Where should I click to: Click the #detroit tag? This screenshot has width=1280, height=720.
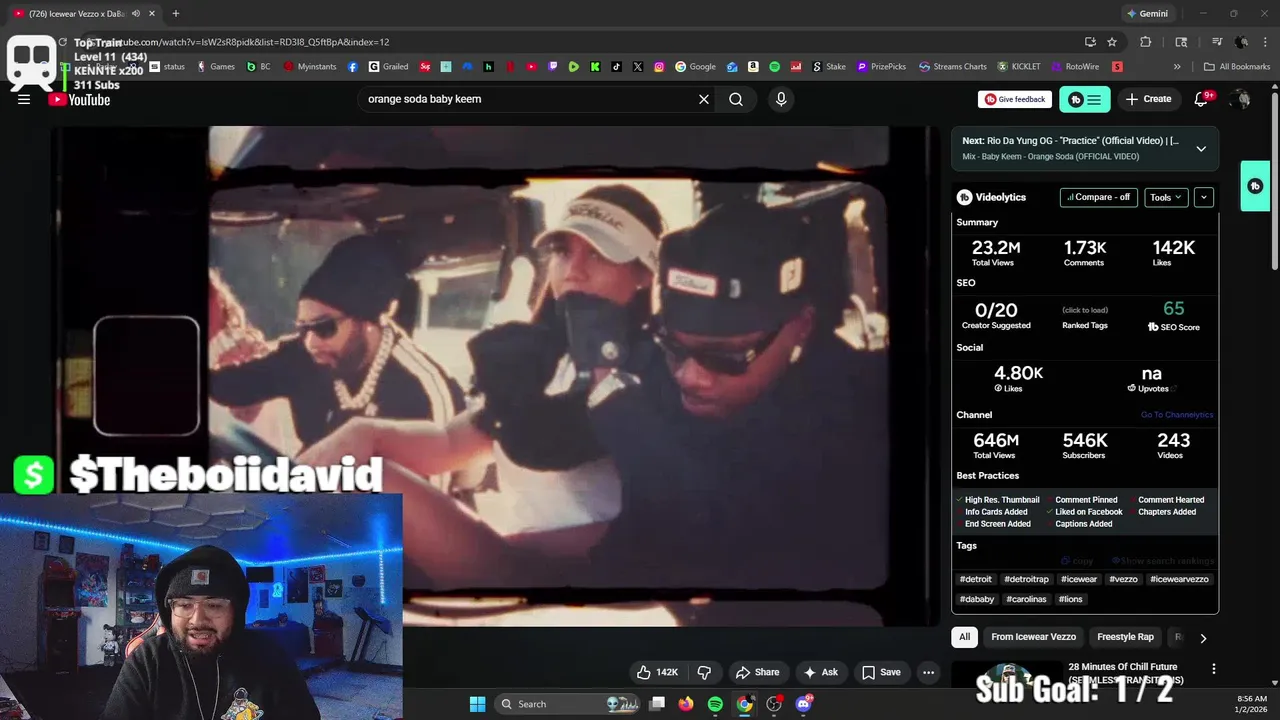pyautogui.click(x=976, y=579)
